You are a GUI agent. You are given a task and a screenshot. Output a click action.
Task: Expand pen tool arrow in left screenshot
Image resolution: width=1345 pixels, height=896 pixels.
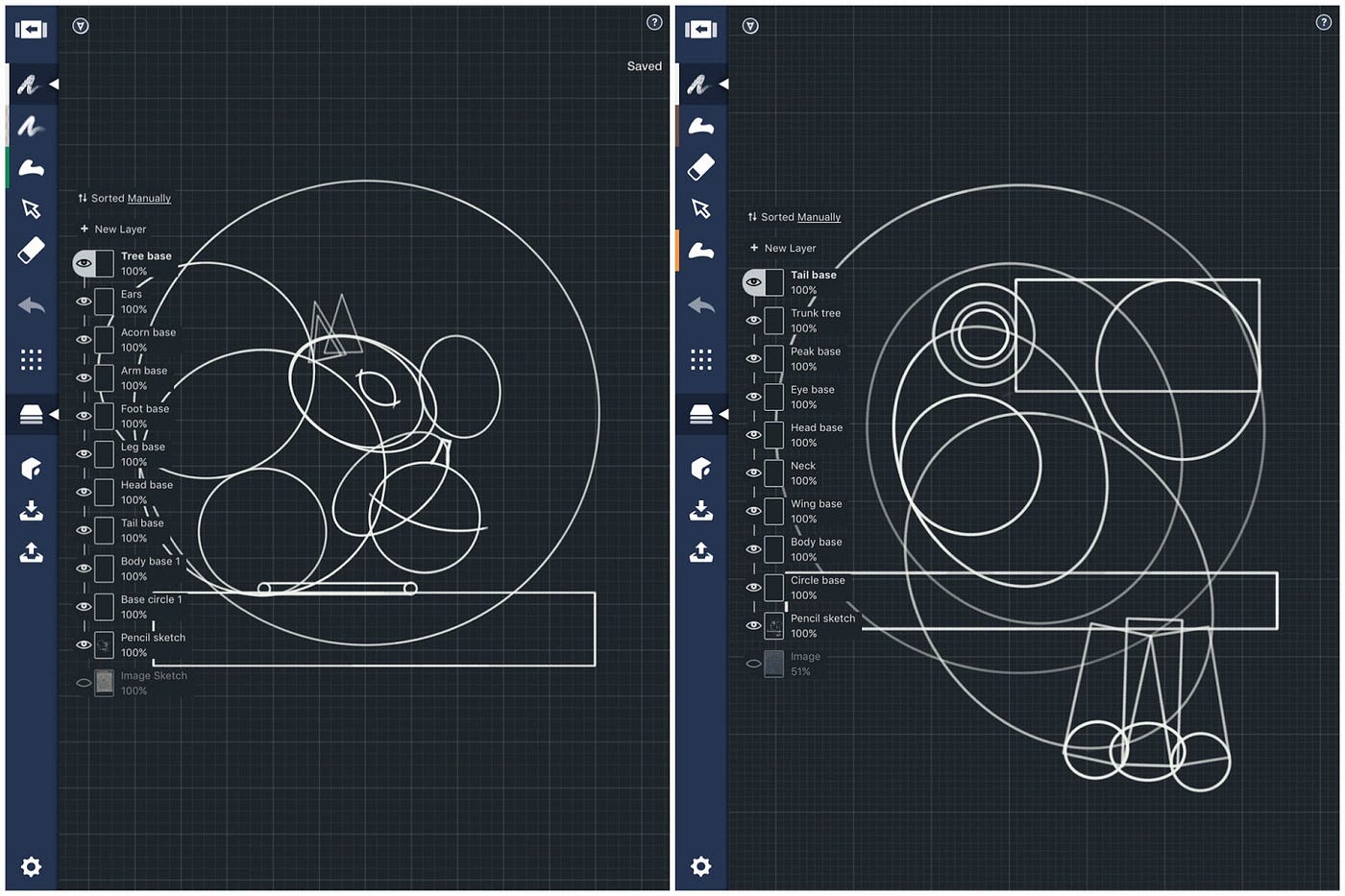coord(54,85)
